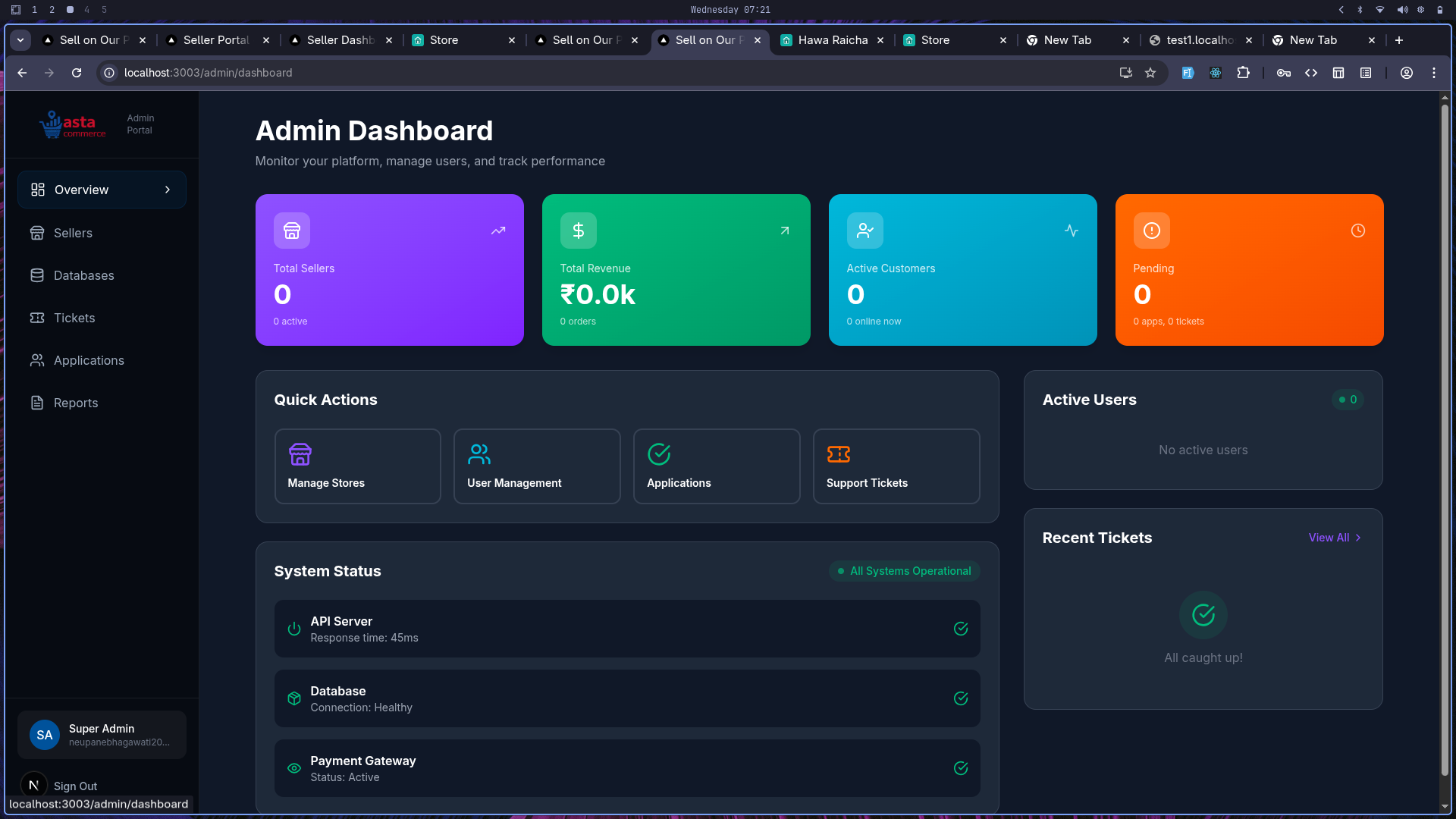Click the Sign Out button
The width and height of the screenshot is (1456, 819).
click(76, 786)
